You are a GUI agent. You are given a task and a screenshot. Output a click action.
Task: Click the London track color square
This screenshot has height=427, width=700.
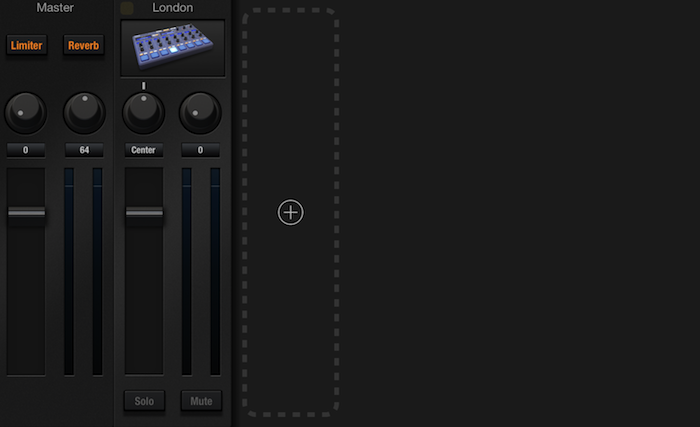(x=127, y=8)
